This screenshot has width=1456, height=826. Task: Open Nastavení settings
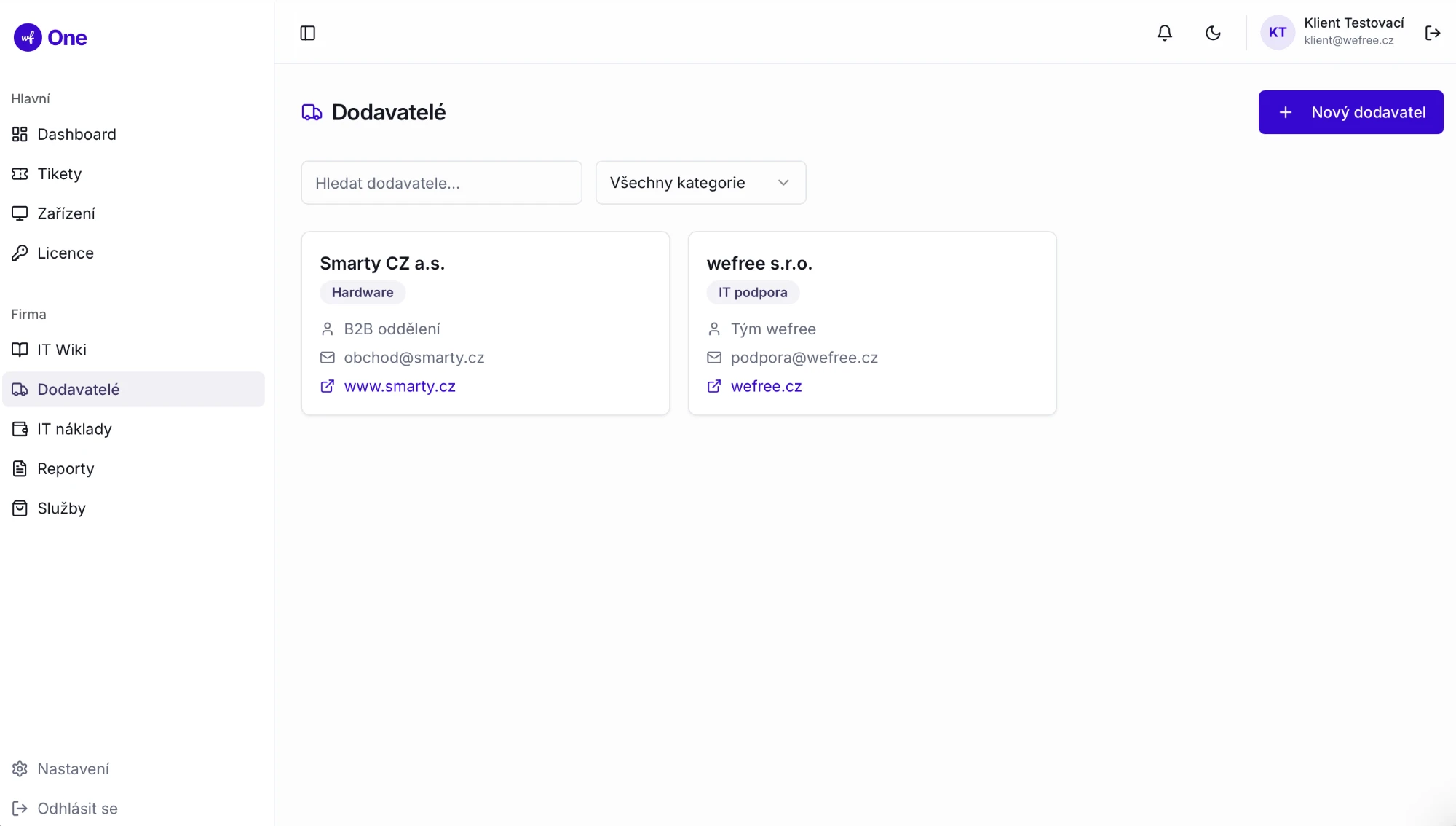pos(134,768)
